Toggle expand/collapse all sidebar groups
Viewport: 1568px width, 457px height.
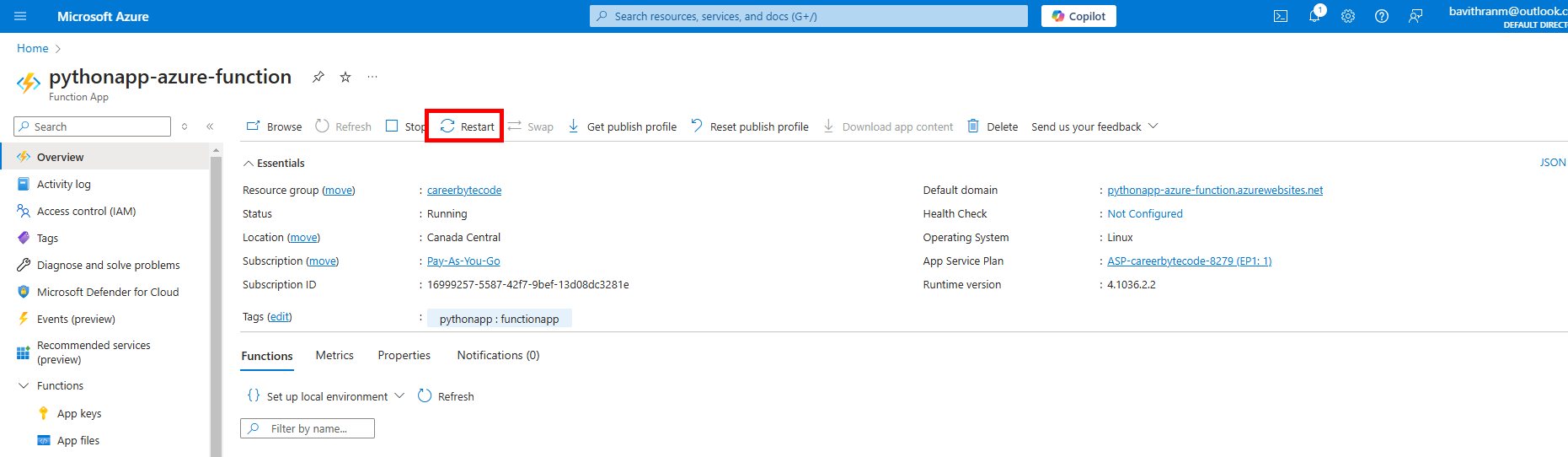pyautogui.click(x=185, y=126)
